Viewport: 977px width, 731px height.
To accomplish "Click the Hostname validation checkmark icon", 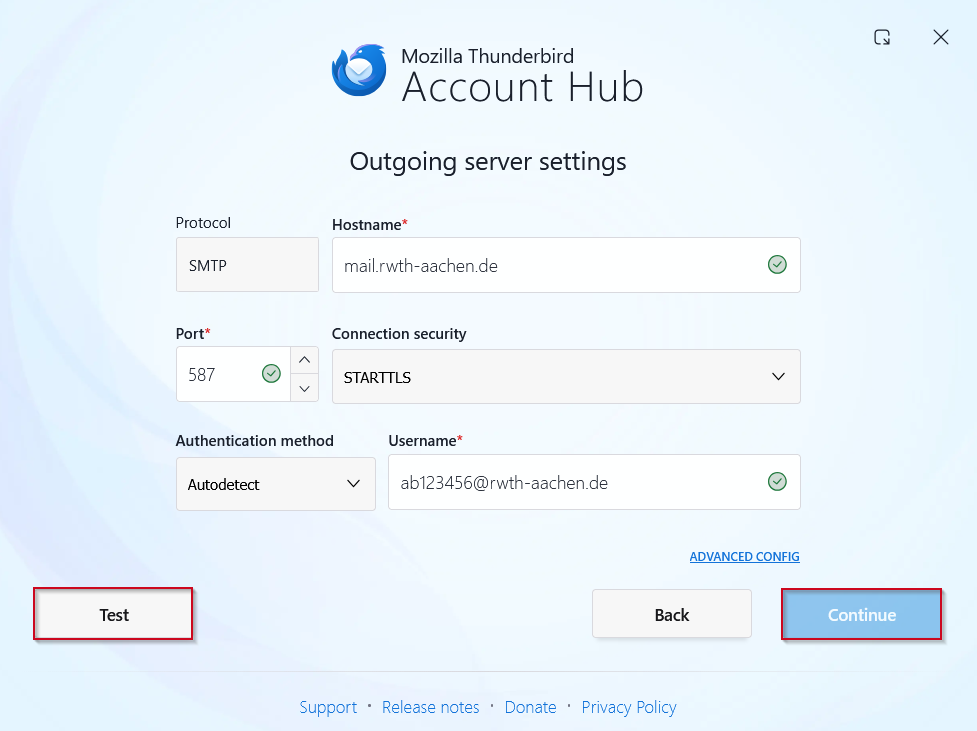I will (776, 265).
